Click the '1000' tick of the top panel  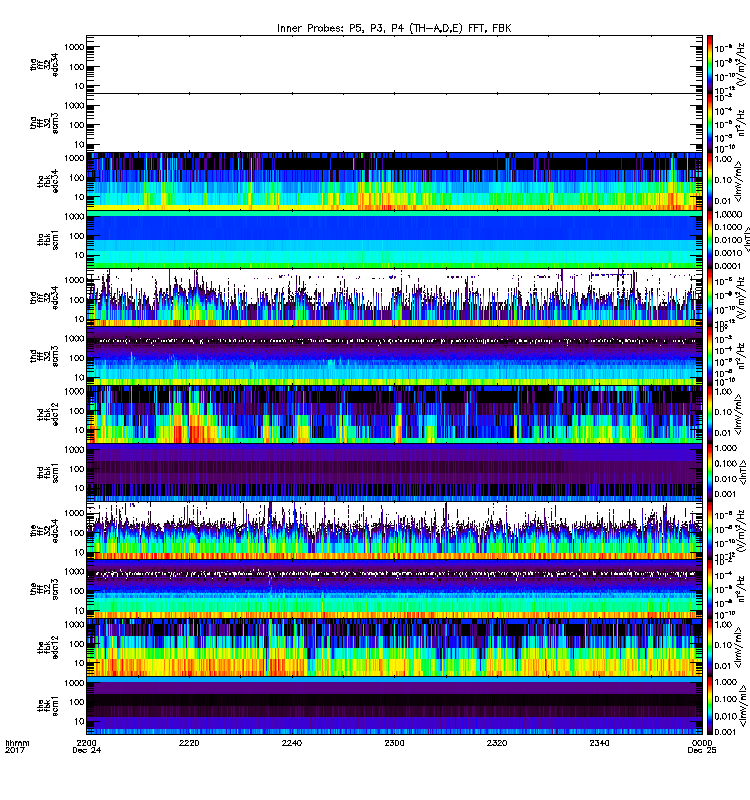(74, 47)
